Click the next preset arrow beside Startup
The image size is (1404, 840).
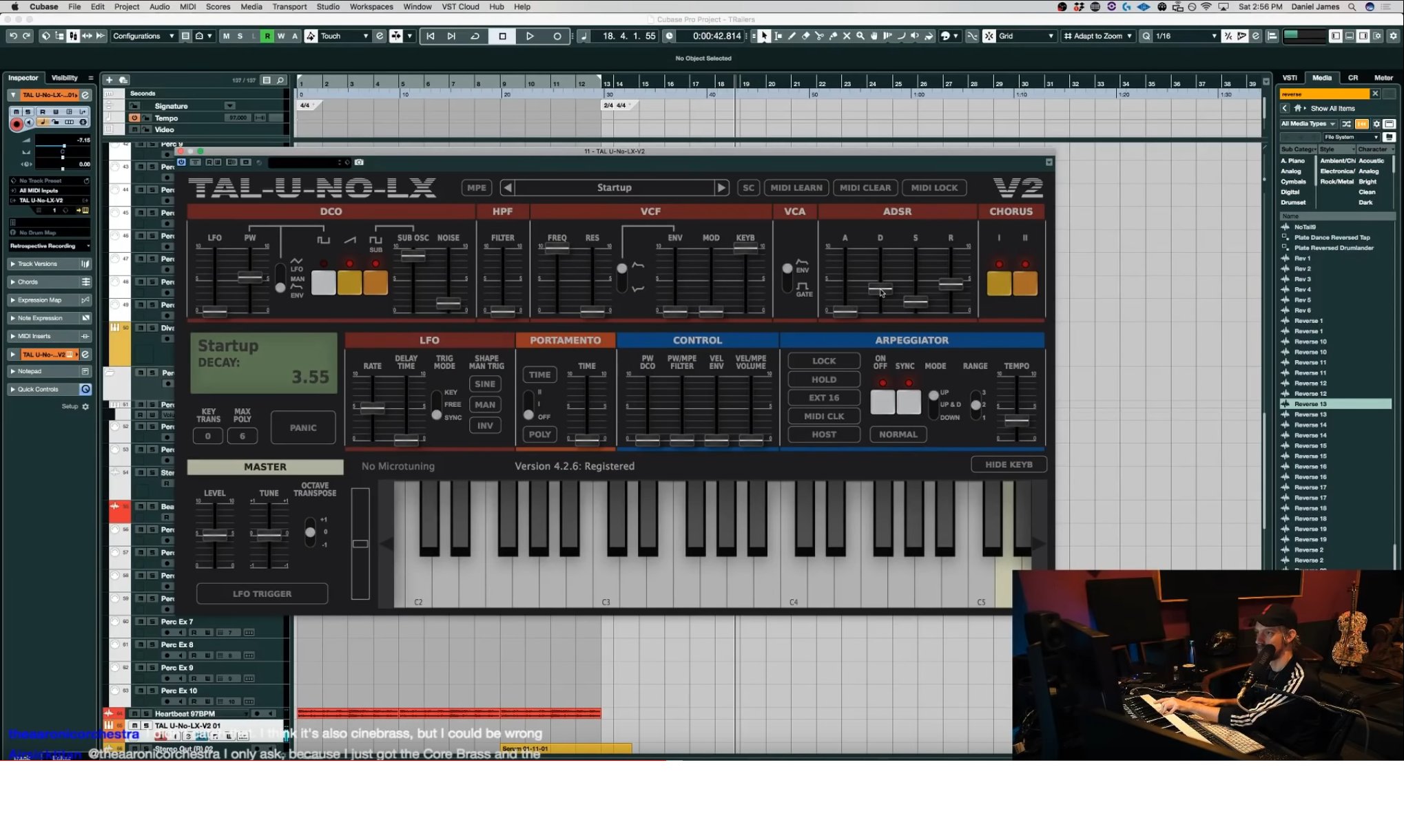721,187
